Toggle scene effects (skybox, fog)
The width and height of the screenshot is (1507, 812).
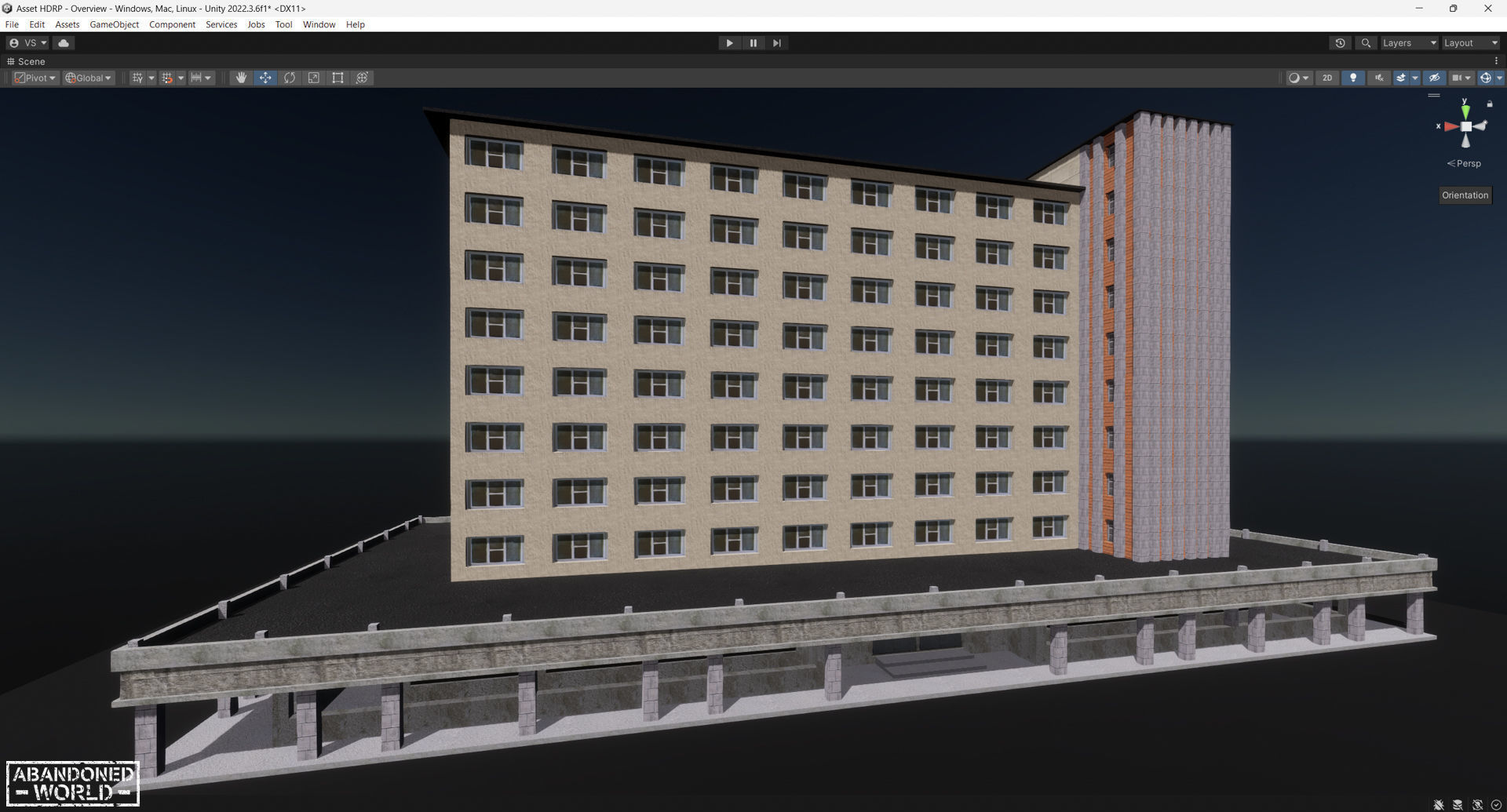click(x=1401, y=78)
